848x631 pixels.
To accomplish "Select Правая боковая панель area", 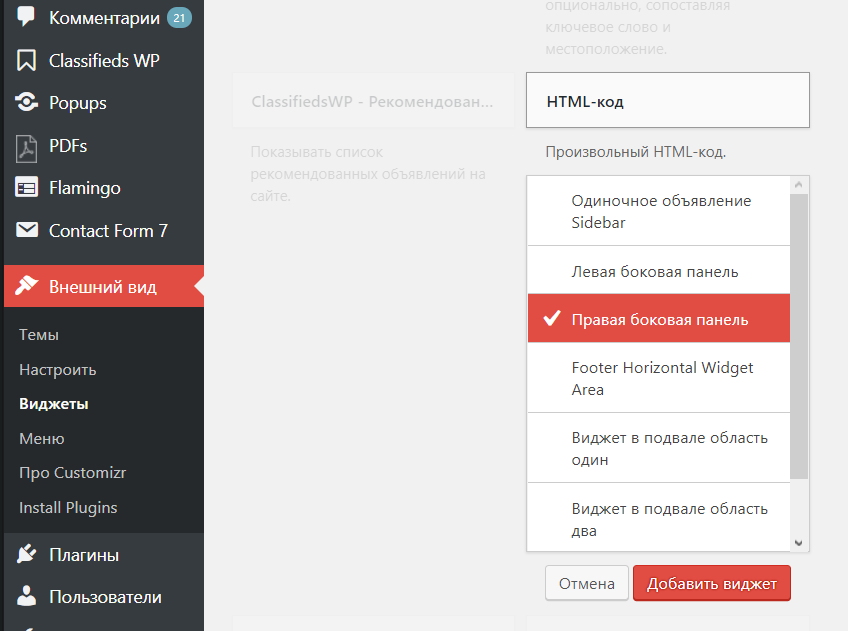I will [659, 318].
